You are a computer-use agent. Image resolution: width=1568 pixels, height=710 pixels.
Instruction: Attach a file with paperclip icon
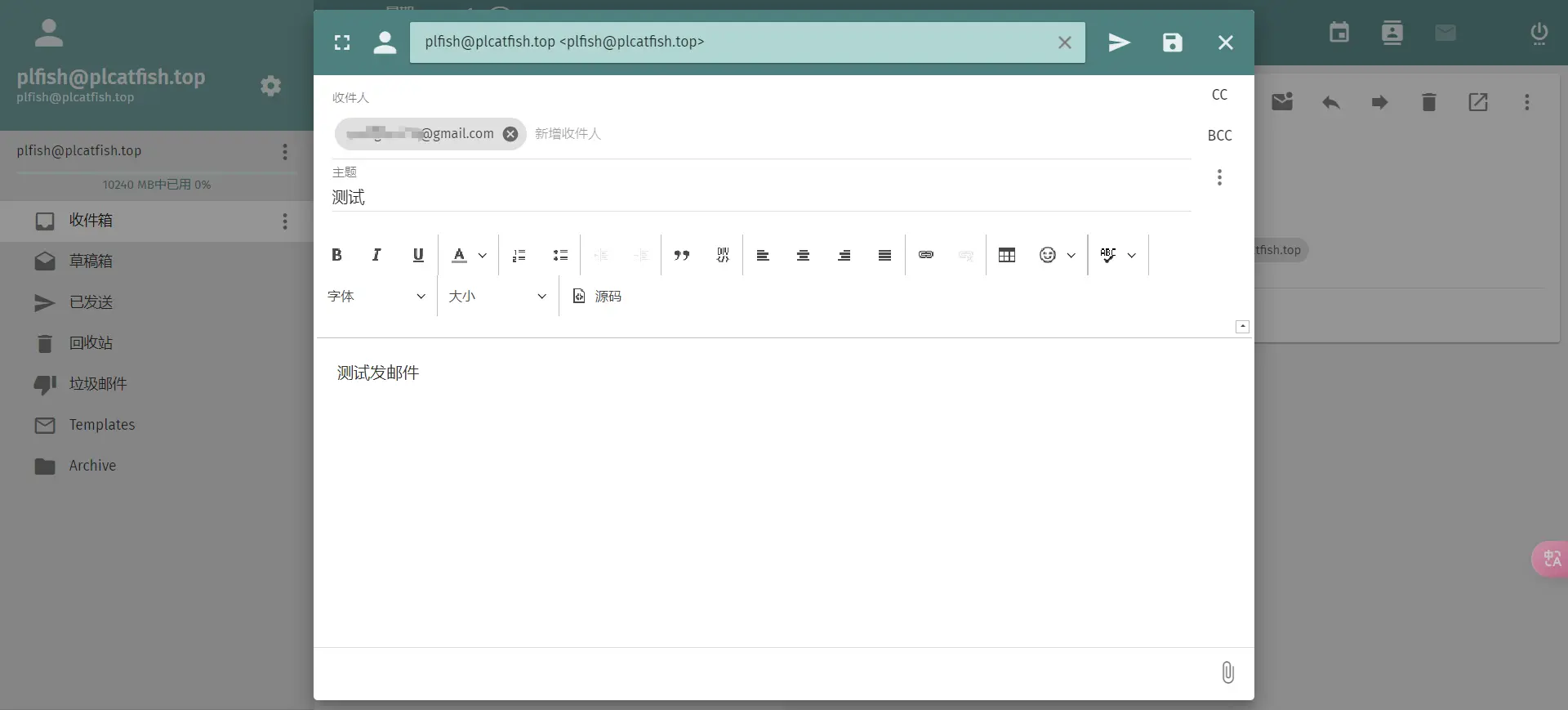click(x=1227, y=672)
